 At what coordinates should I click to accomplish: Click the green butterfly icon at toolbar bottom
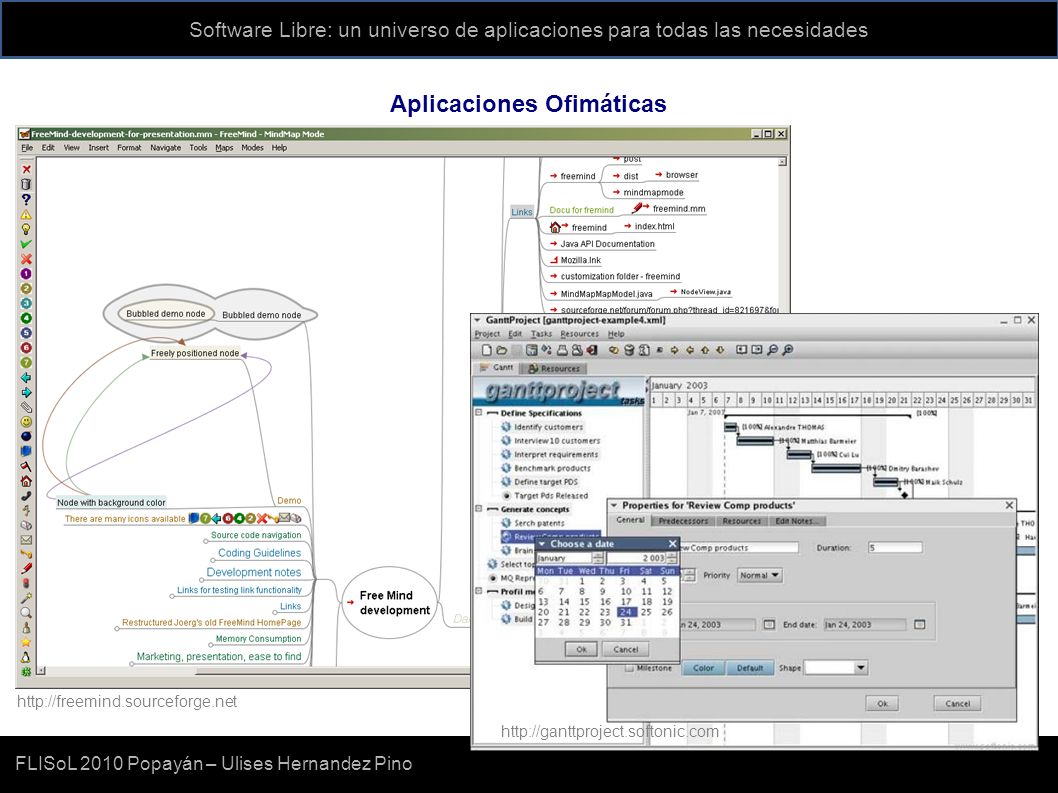tap(26, 672)
